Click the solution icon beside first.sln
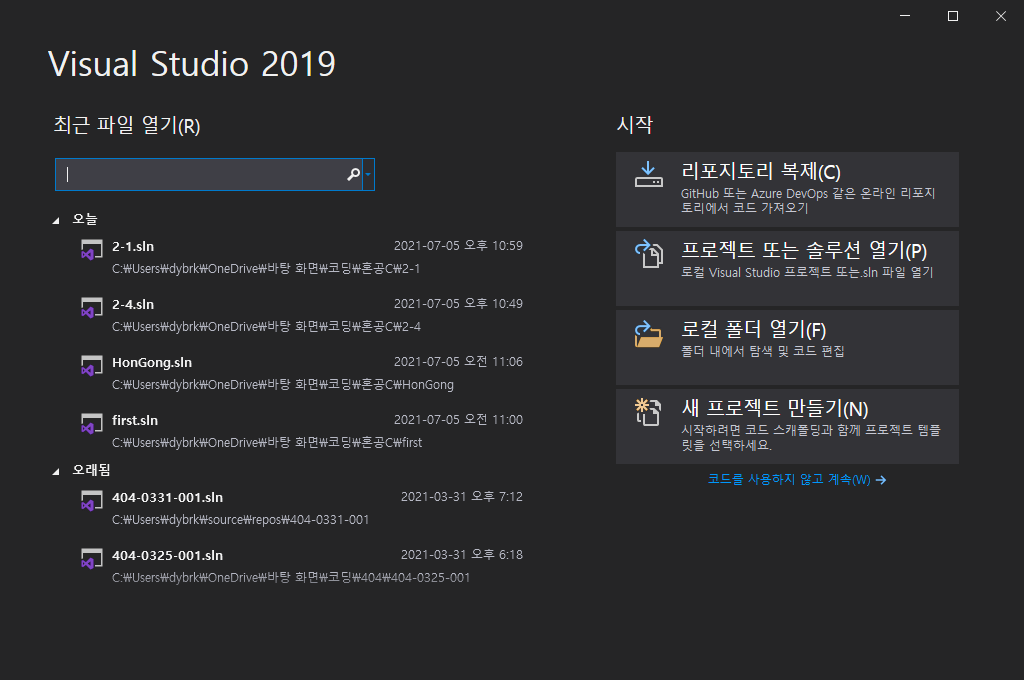 click(91, 423)
